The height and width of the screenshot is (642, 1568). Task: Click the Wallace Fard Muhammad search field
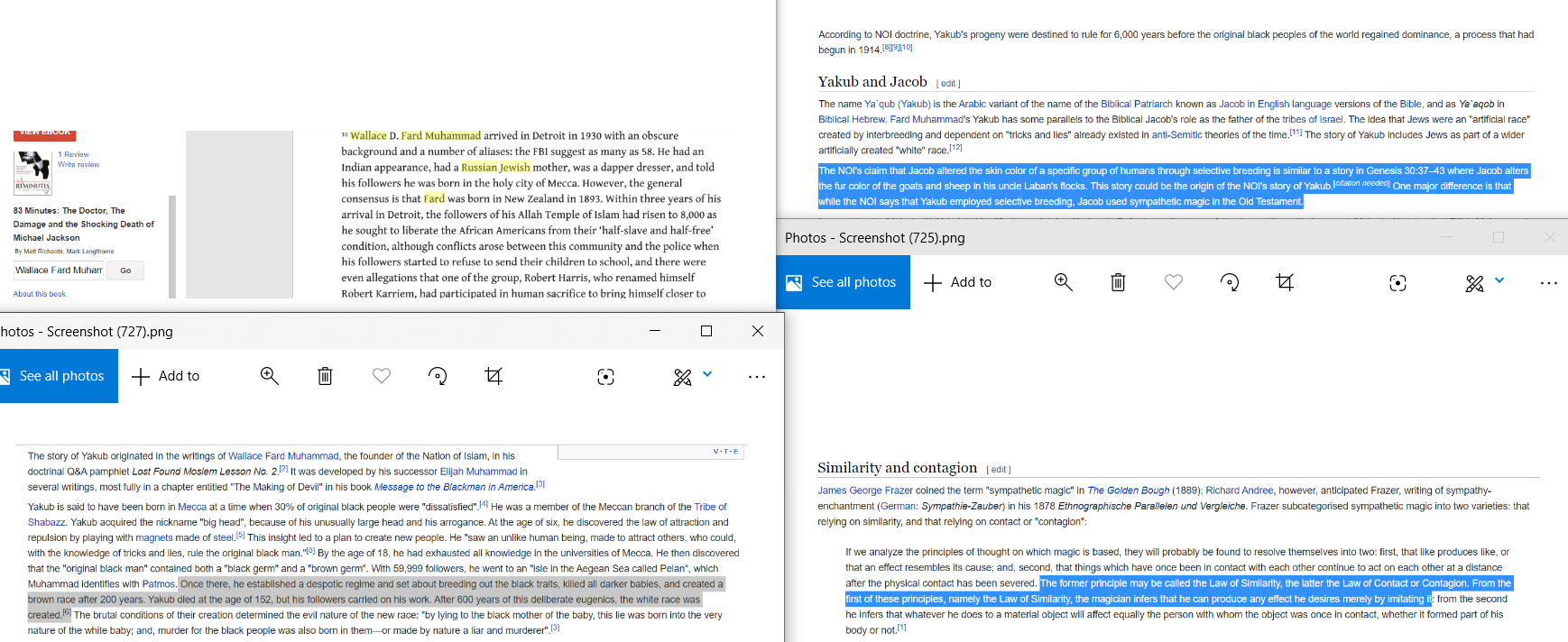60,271
